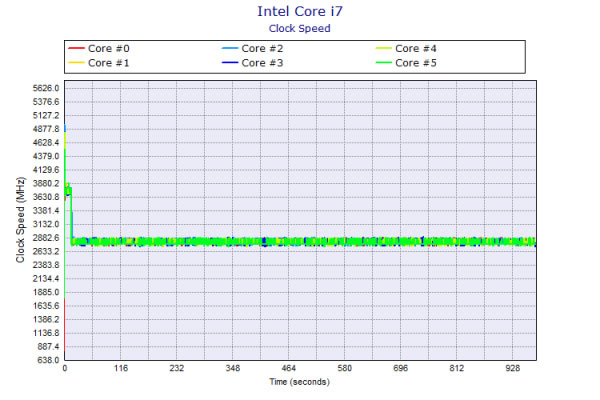Click the Clock Speed (MHz) axis label
This screenshot has height=400, width=600.
20,220
